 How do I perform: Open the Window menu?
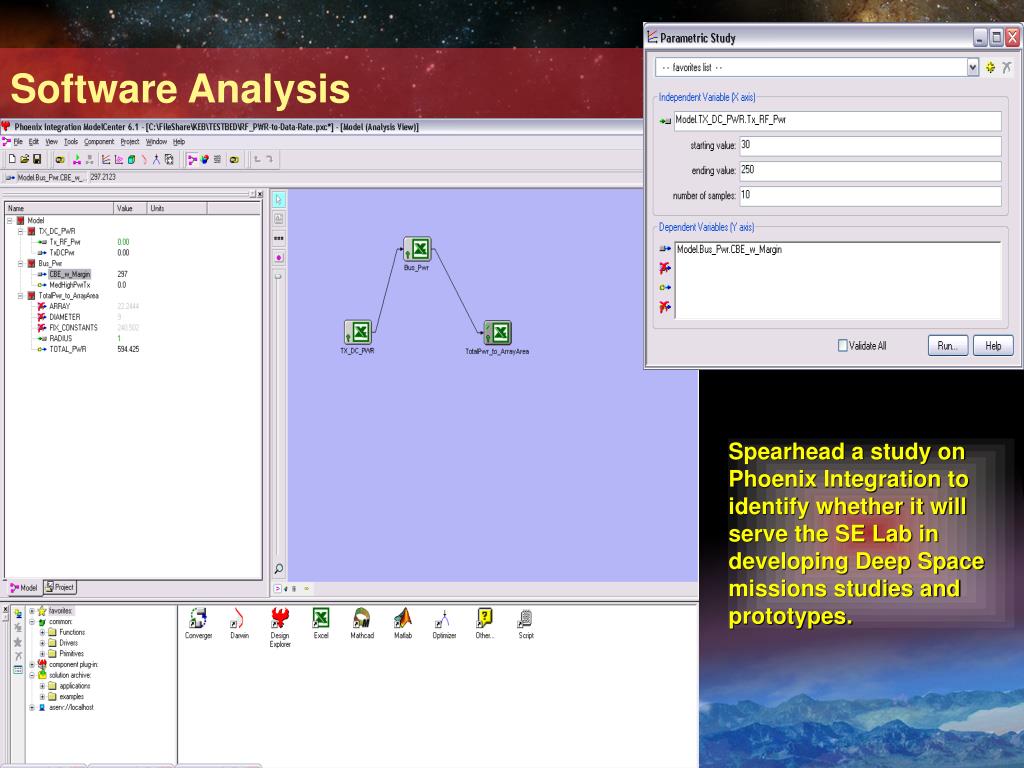coord(156,142)
